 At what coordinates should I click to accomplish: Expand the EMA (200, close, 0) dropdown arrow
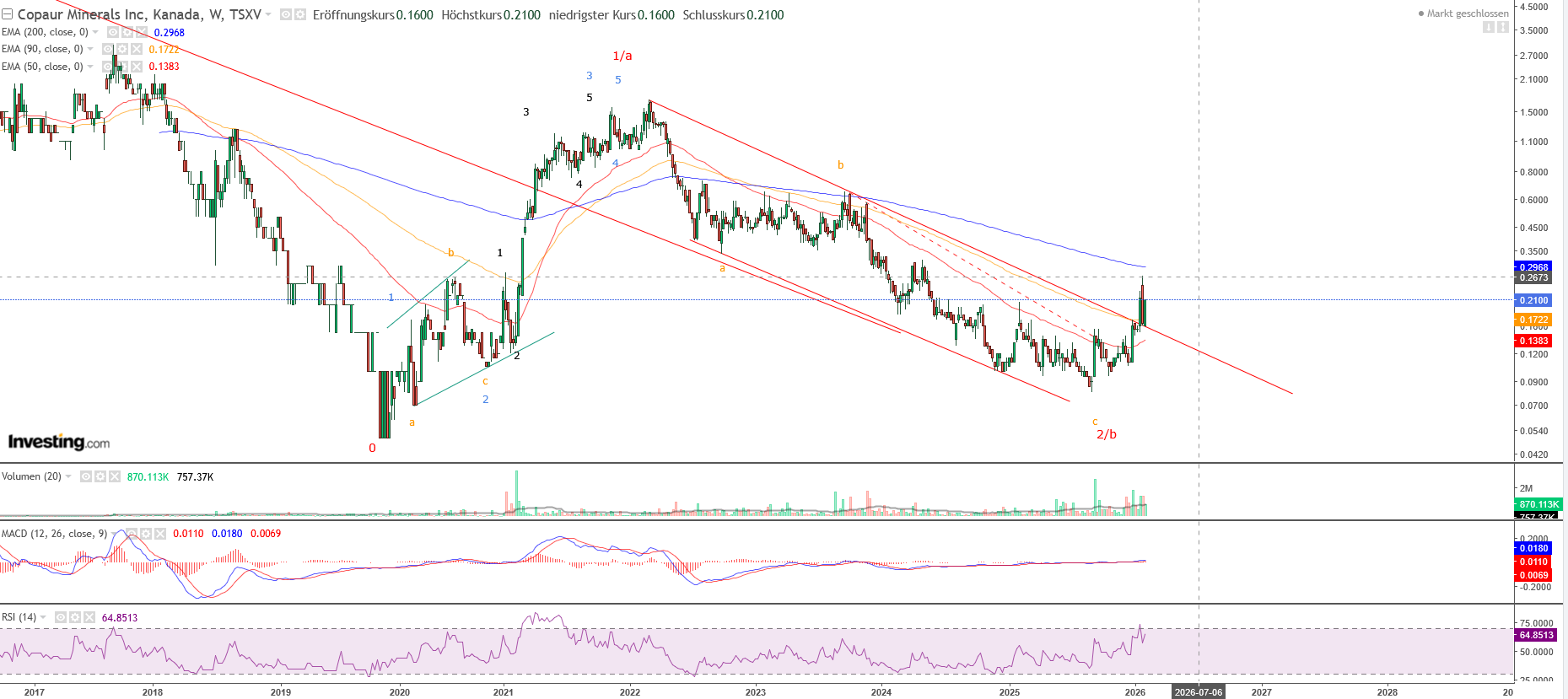click(95, 32)
